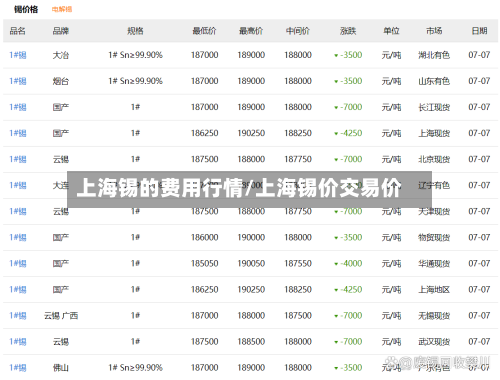Click the 186000 lowest price value
Screen dimensions: 500x380
point(204,237)
